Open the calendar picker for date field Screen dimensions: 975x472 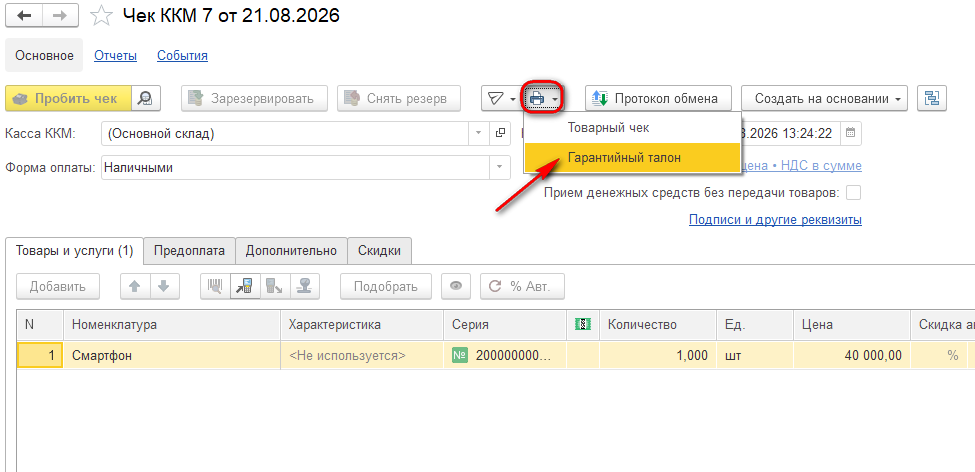851,133
